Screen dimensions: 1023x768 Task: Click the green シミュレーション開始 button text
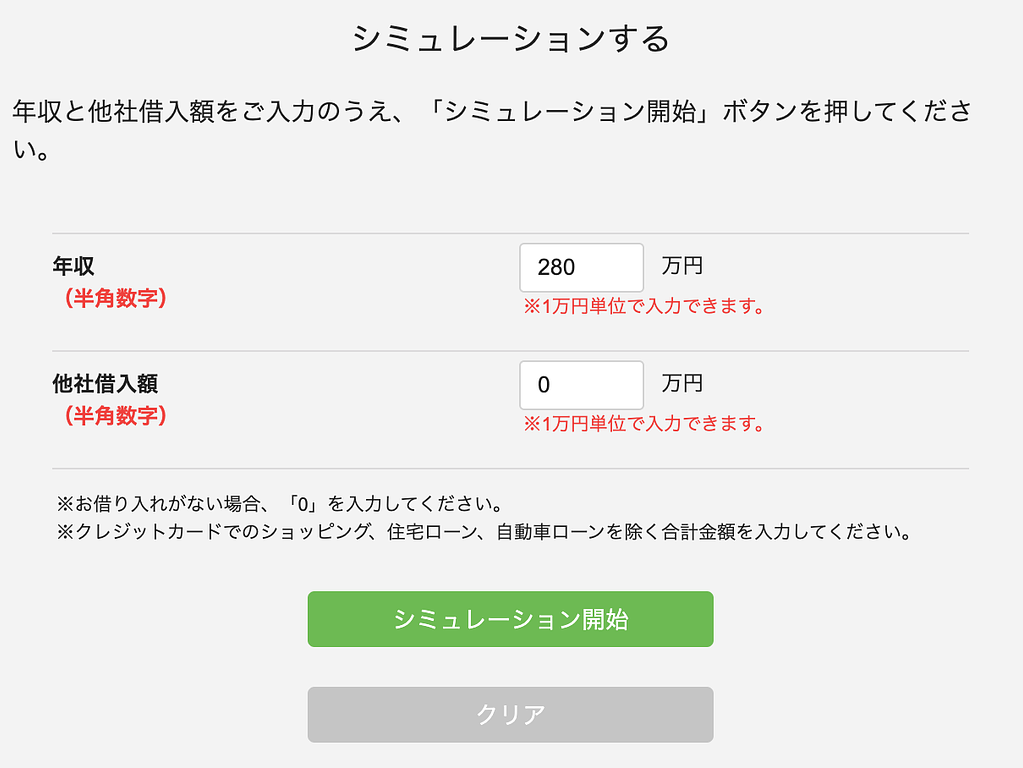[x=510, y=619]
